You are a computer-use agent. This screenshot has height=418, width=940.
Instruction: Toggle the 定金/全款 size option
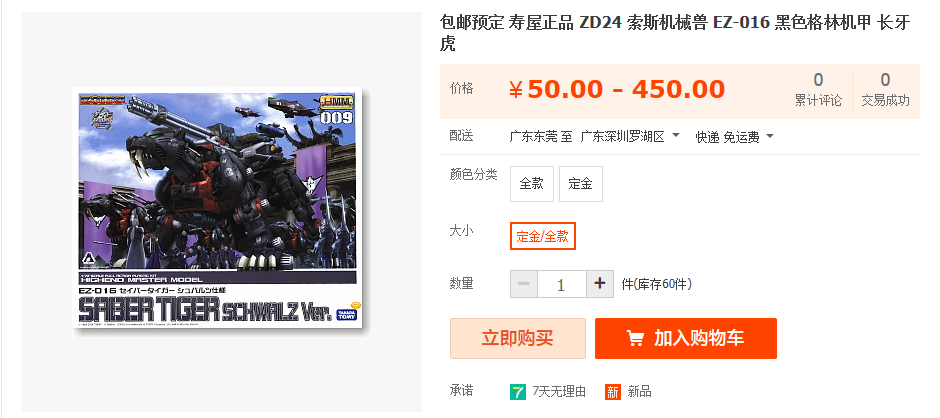point(543,236)
